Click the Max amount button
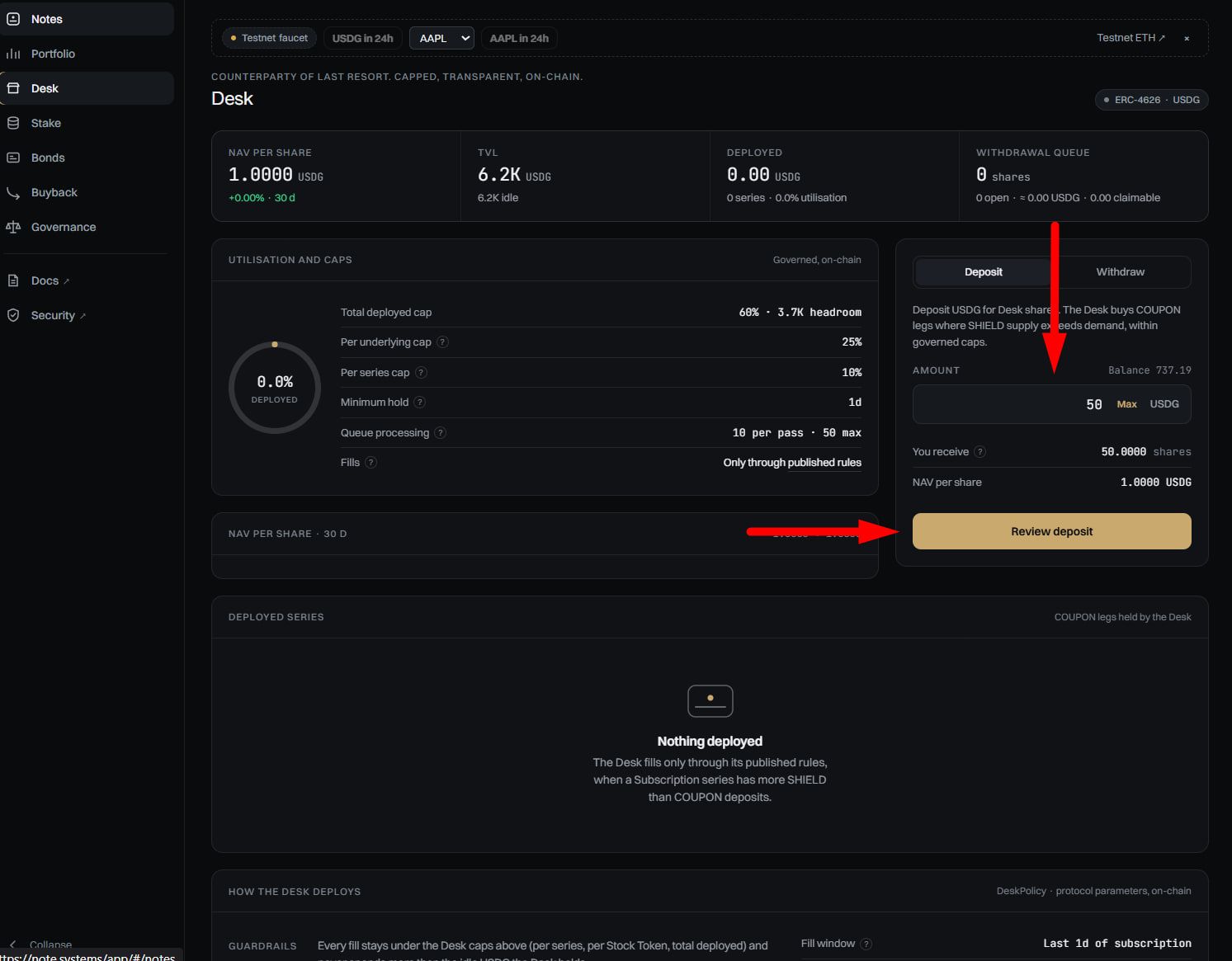The image size is (1232, 961). click(1126, 404)
